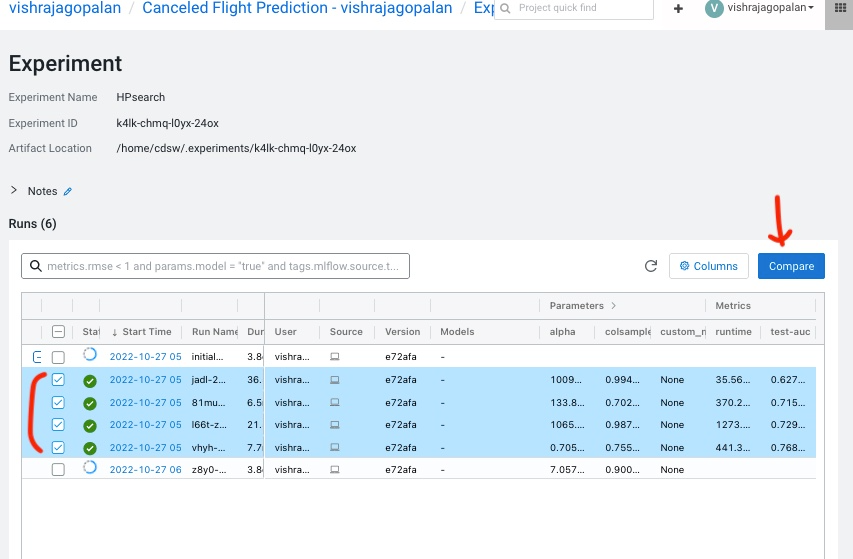Sort using the Start Time arrow
Image resolution: width=853 pixels, height=559 pixels.
[x=115, y=332]
